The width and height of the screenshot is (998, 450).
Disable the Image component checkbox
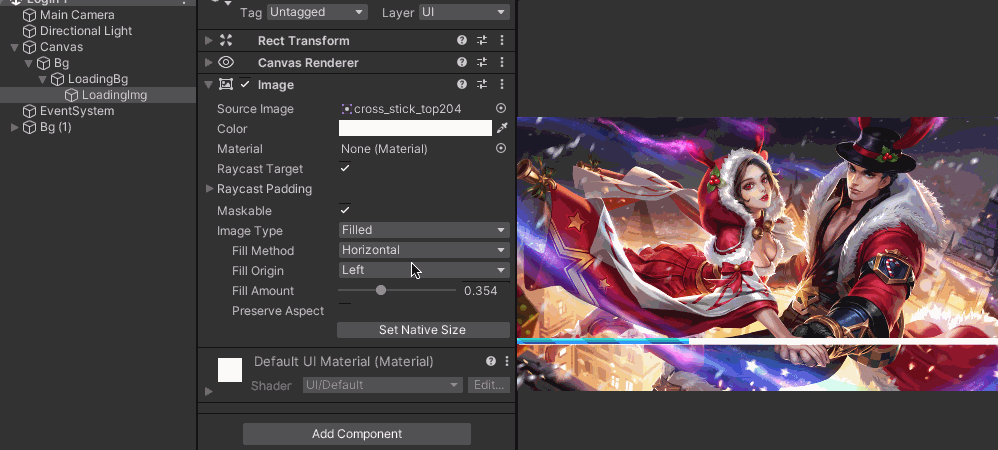pyautogui.click(x=245, y=84)
